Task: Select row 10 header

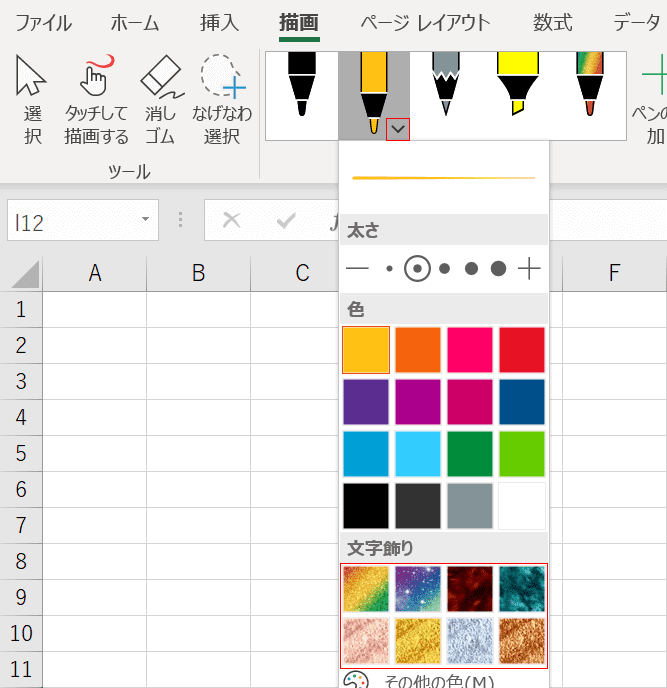Action: pos(21,634)
